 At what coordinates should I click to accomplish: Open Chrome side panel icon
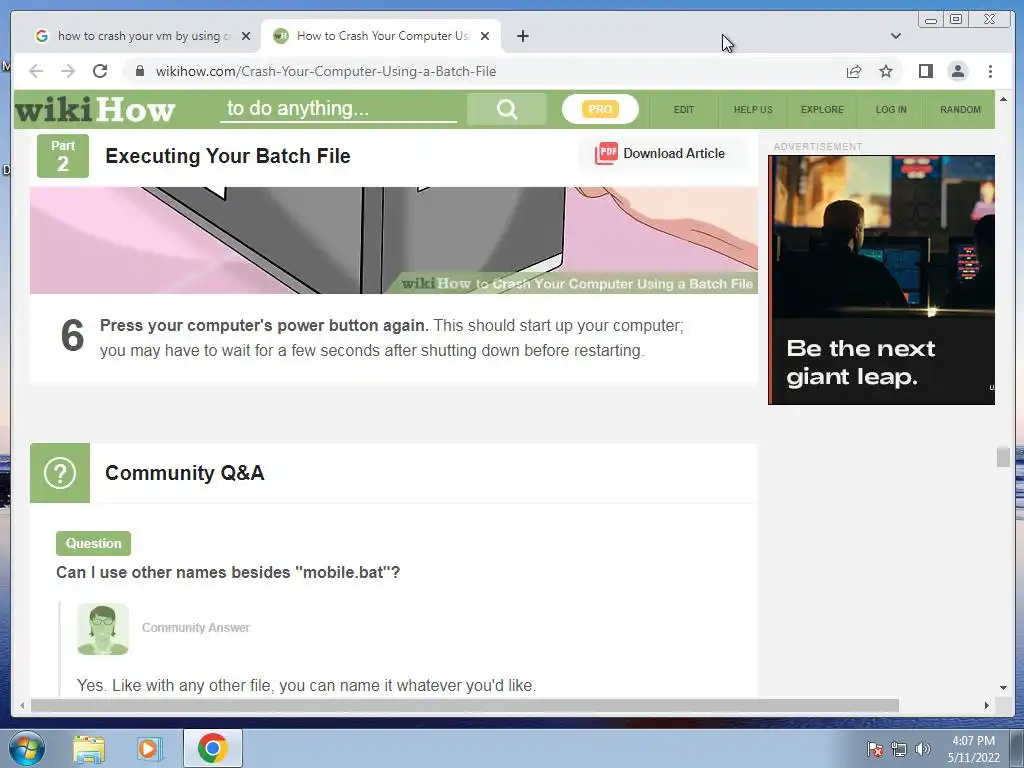(925, 71)
